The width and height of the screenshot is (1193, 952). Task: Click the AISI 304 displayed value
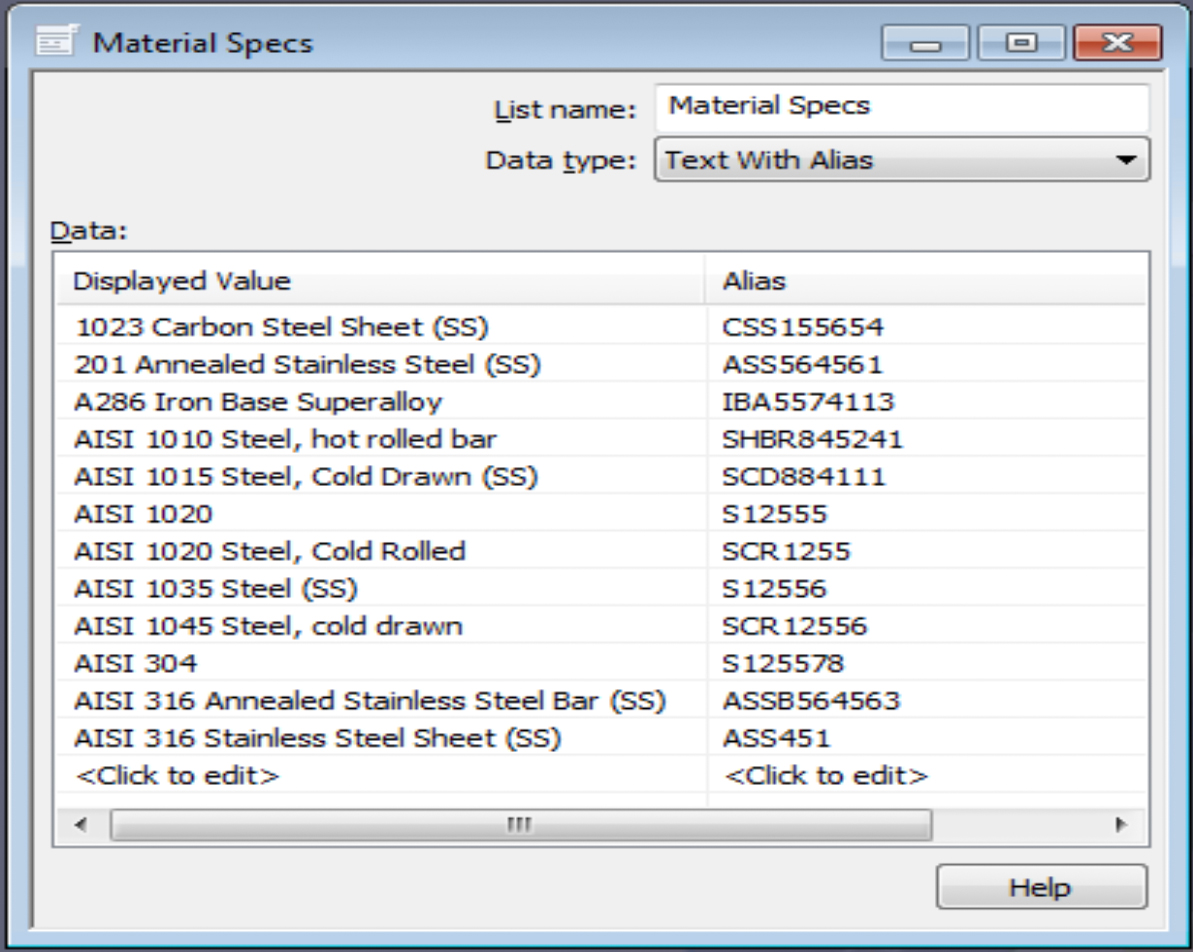coord(136,664)
